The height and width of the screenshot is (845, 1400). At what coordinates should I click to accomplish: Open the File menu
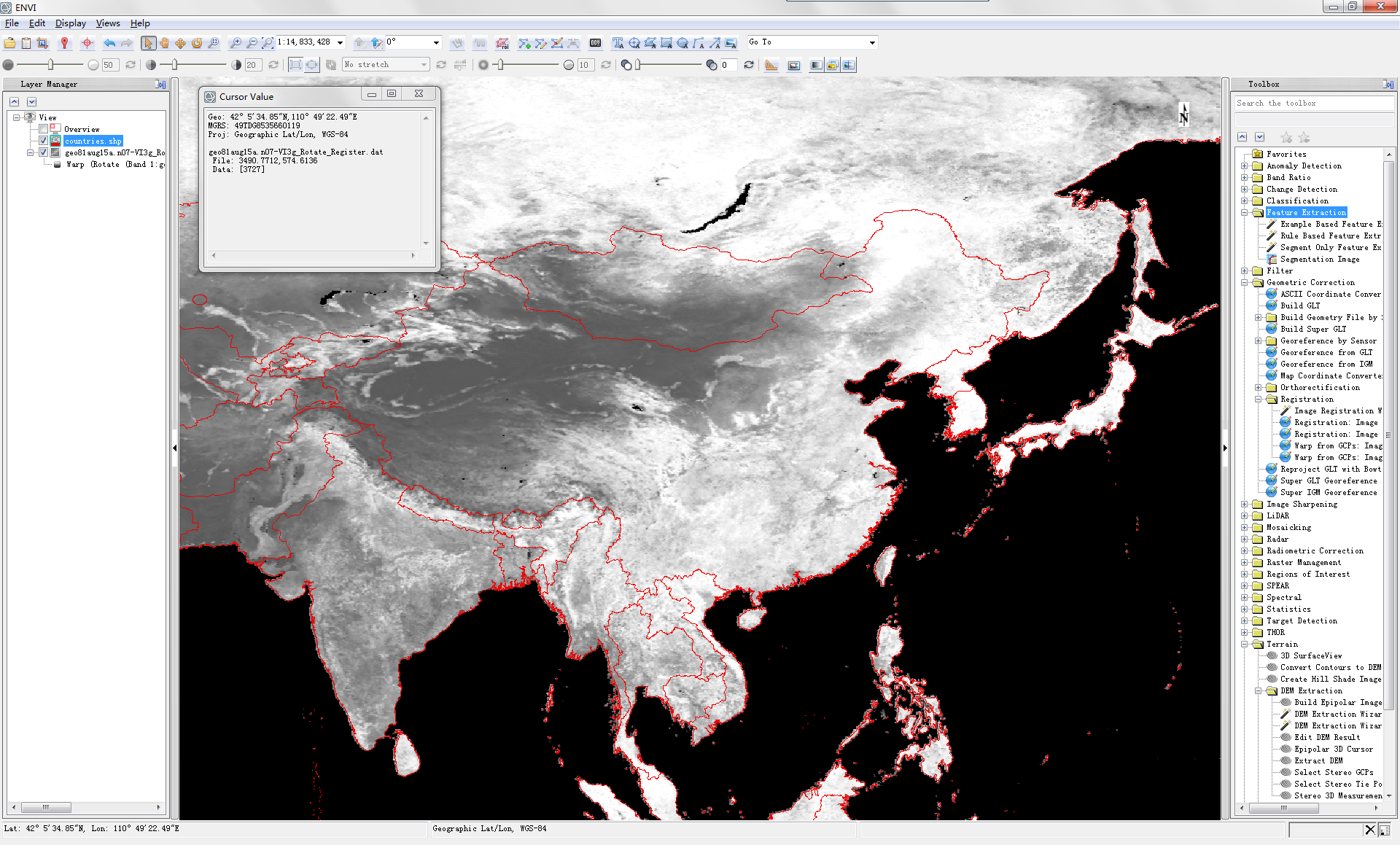pos(12,23)
